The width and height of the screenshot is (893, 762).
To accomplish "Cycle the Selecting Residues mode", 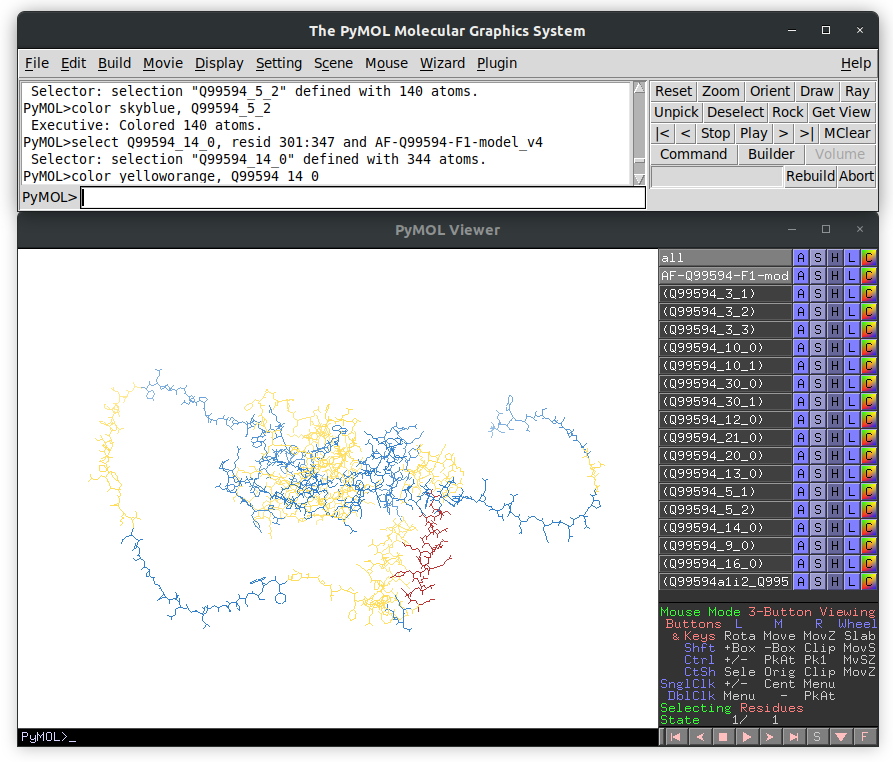I will [731, 708].
